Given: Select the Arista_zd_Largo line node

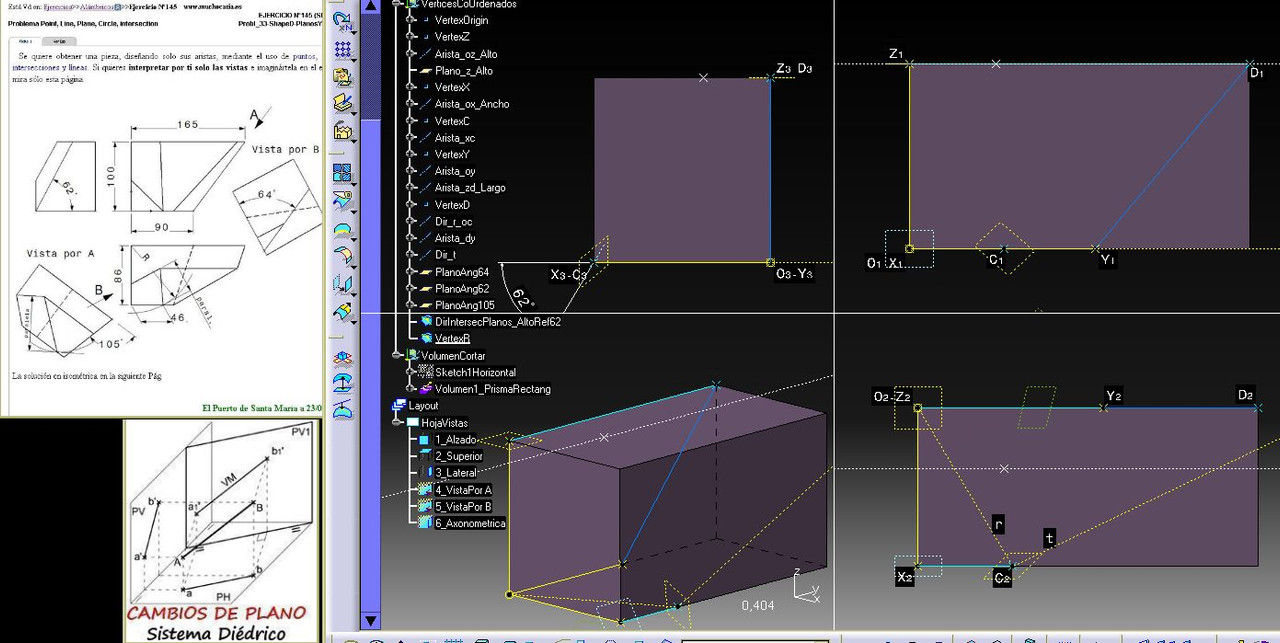Looking at the screenshot, I should tap(470, 188).
